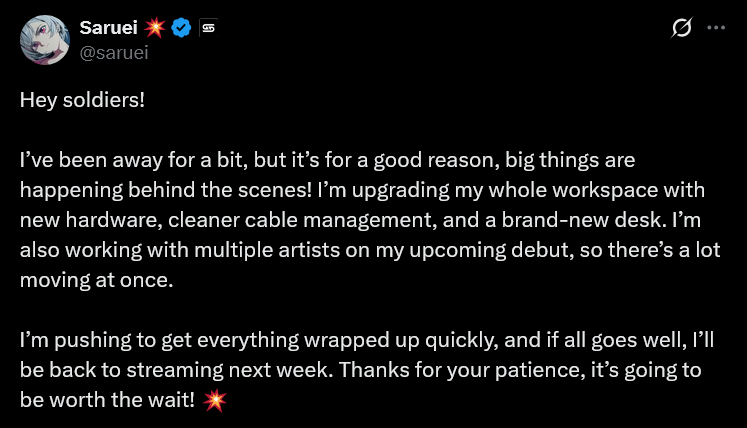The height and width of the screenshot is (428, 747).
Task: Click the line starting "also working with multiple"
Action: tap(370, 250)
